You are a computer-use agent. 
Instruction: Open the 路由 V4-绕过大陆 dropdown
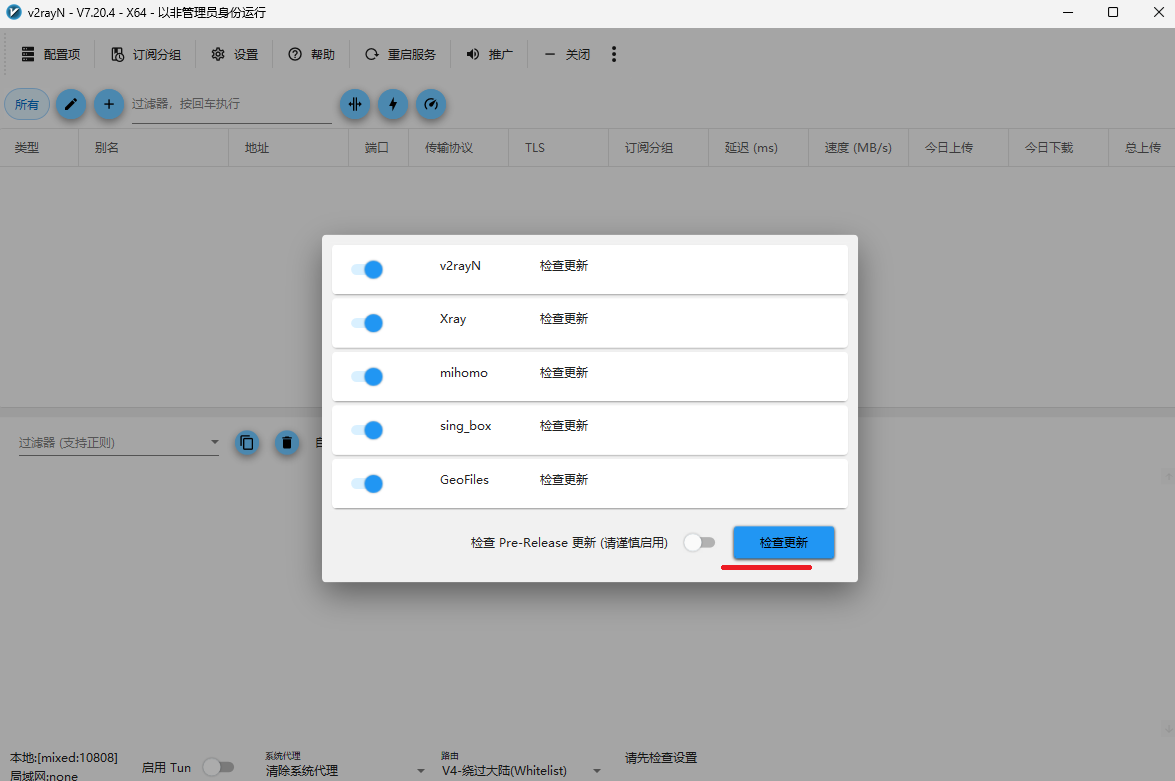pos(522,771)
